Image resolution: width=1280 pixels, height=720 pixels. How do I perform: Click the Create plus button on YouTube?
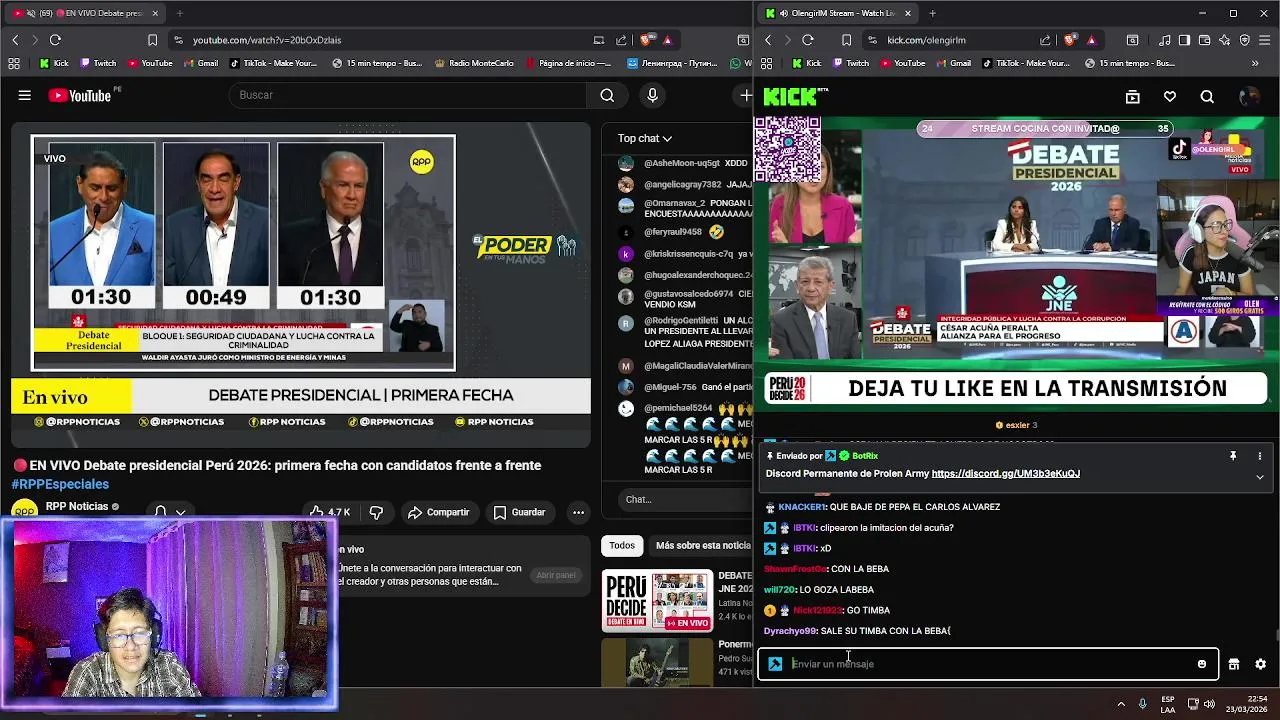[x=745, y=95]
